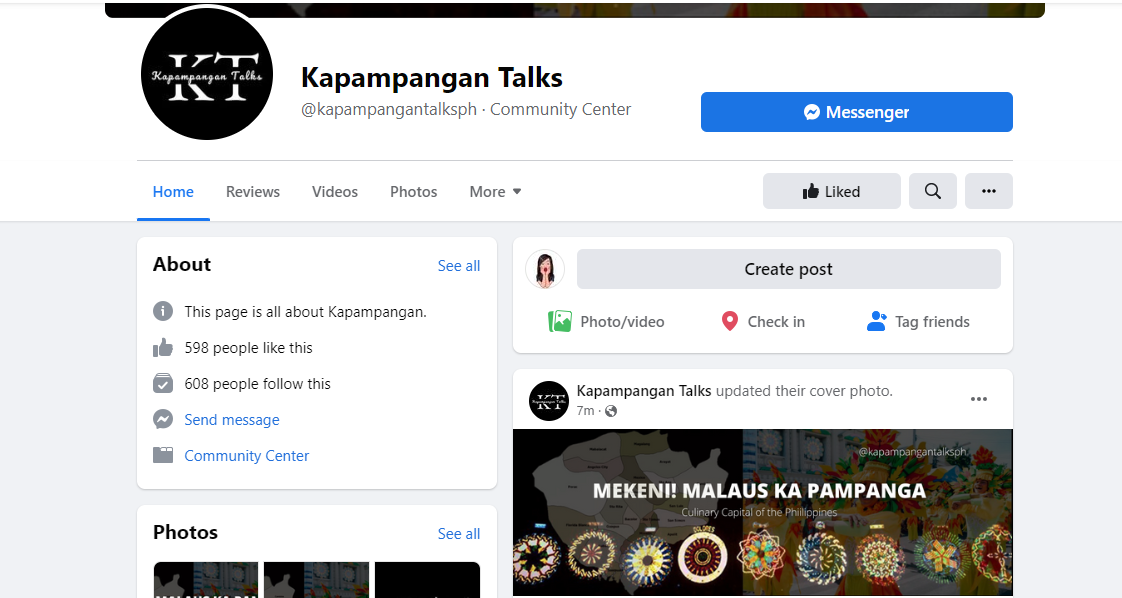The image size is (1122, 598).
Task: Click '598 people like this' text
Action: click(248, 348)
